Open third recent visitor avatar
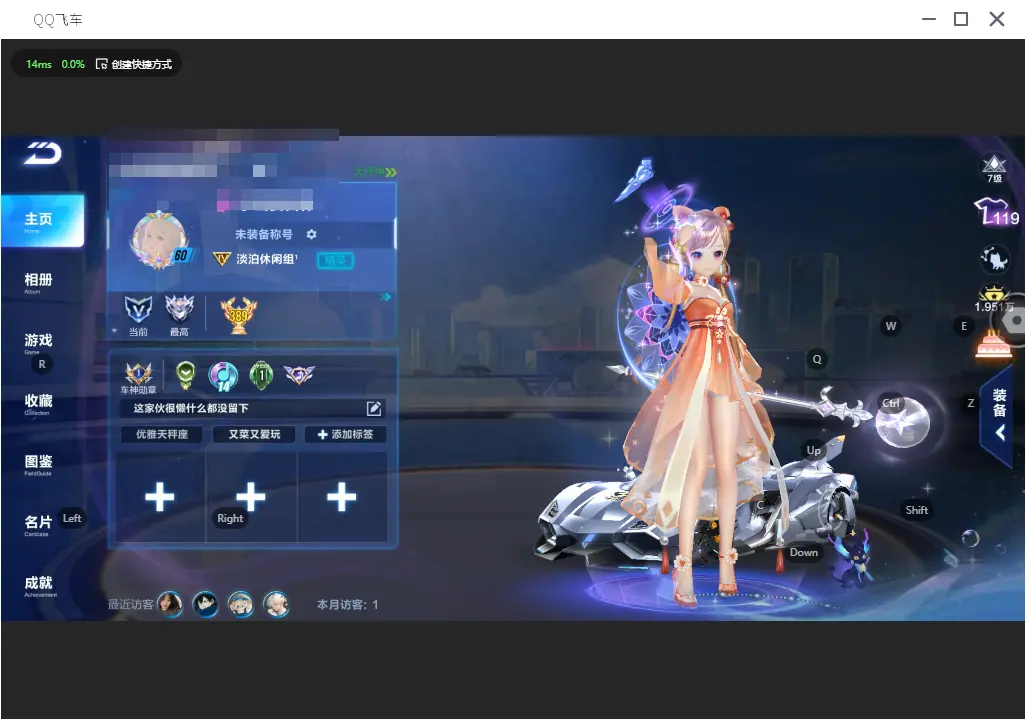 241,604
